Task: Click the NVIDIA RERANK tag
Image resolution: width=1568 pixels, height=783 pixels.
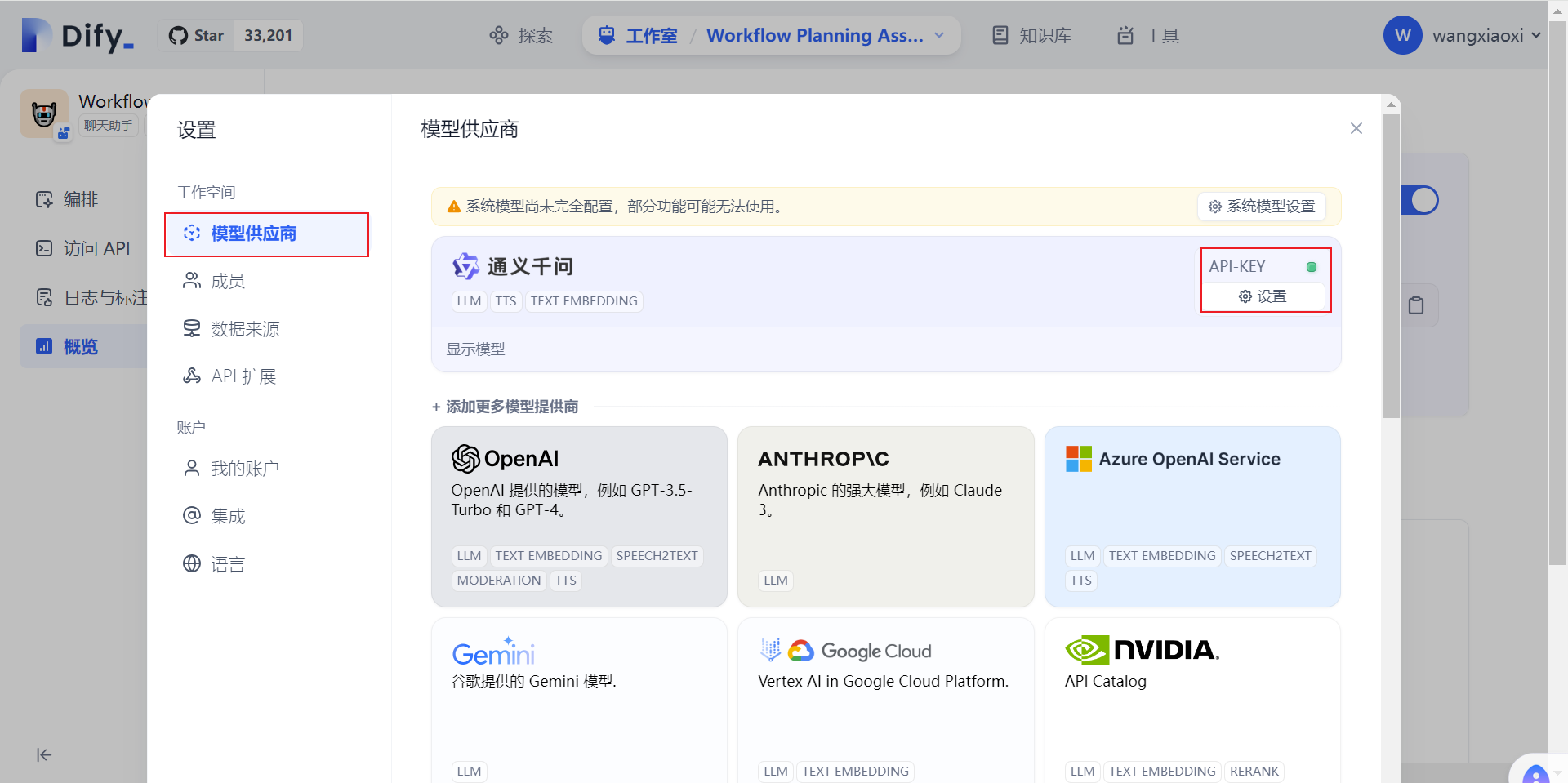Action: (1254, 772)
